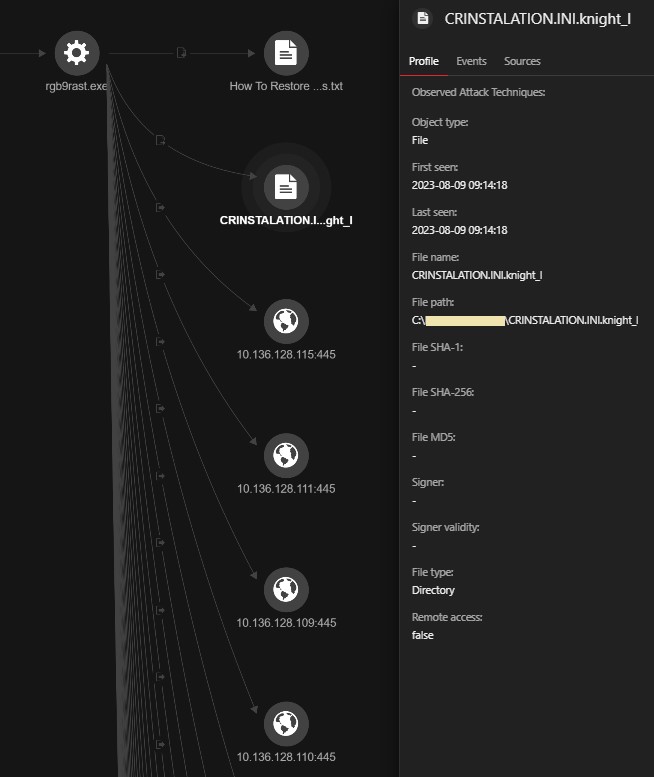
Task: Click the File name value CRINSTALATION.INI.knight_l
Action: tap(477, 275)
